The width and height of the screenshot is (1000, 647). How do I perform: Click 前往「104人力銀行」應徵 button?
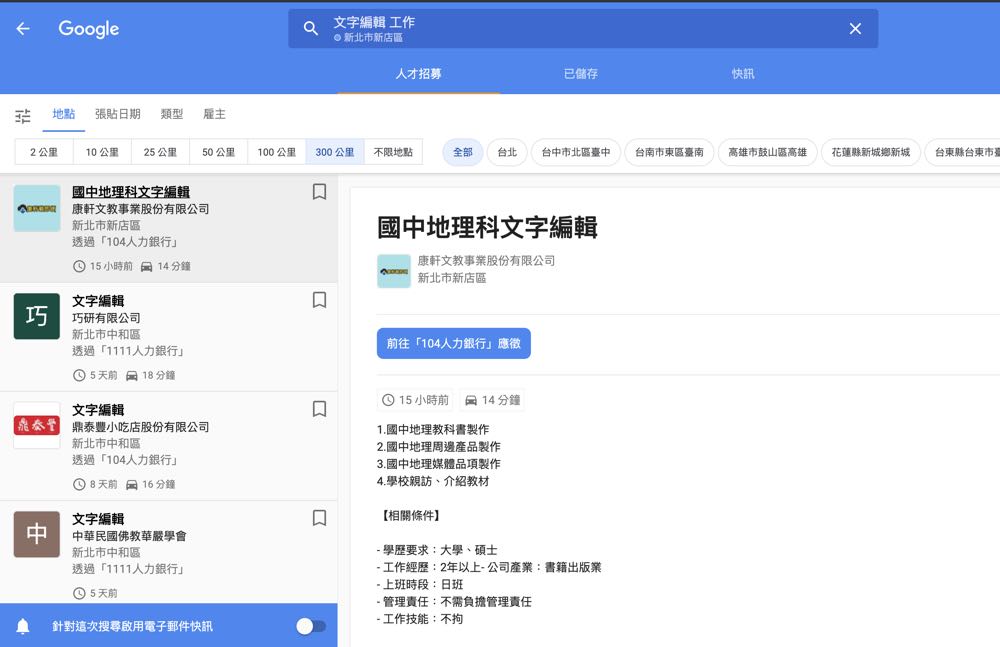pyautogui.click(x=453, y=343)
